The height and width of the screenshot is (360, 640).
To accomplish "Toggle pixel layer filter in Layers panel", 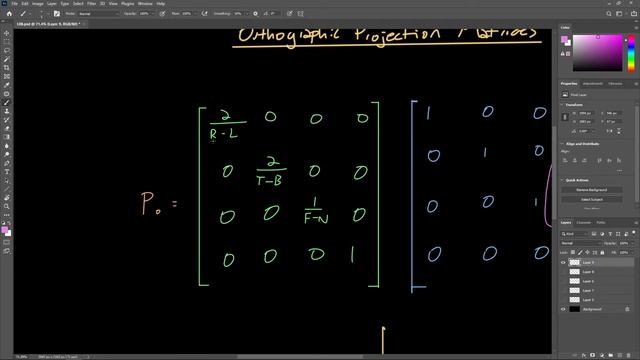I will click(594, 234).
